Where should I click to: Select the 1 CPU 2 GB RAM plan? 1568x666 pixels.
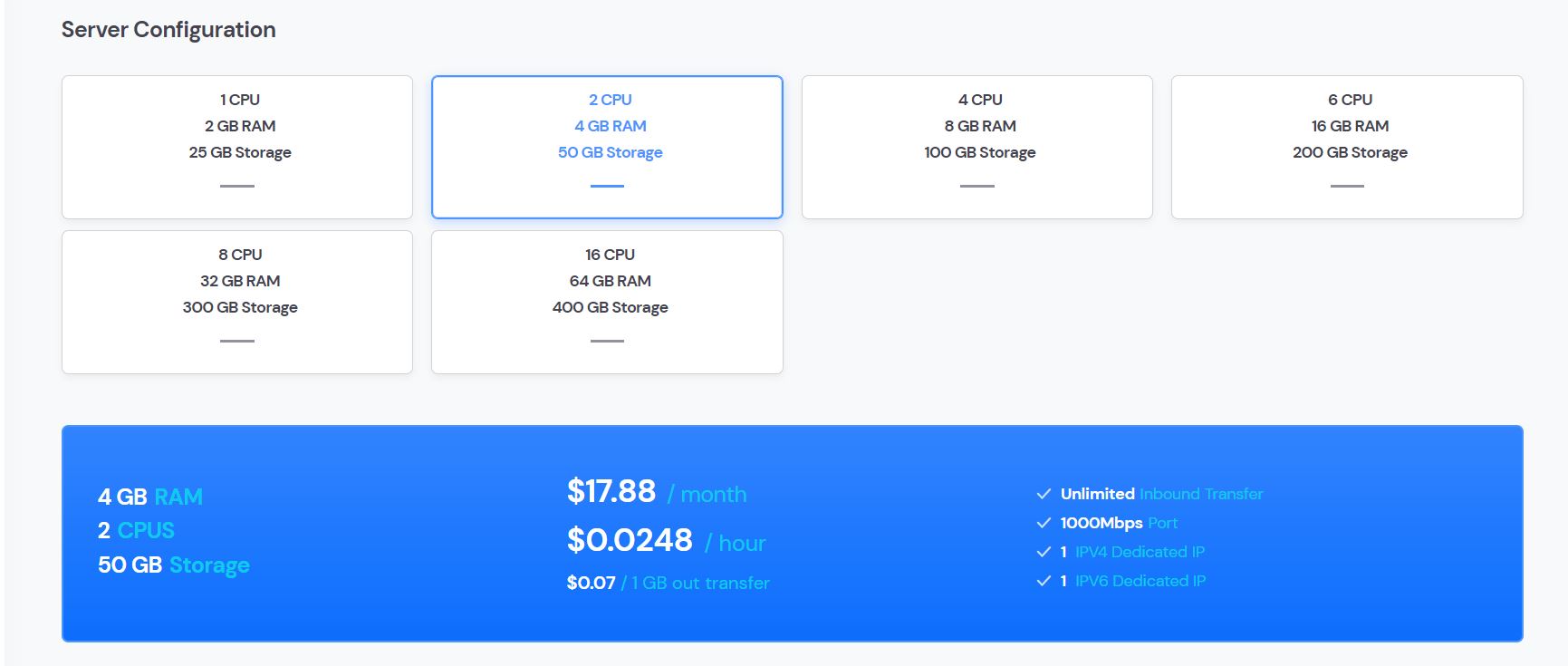pyautogui.click(x=237, y=146)
